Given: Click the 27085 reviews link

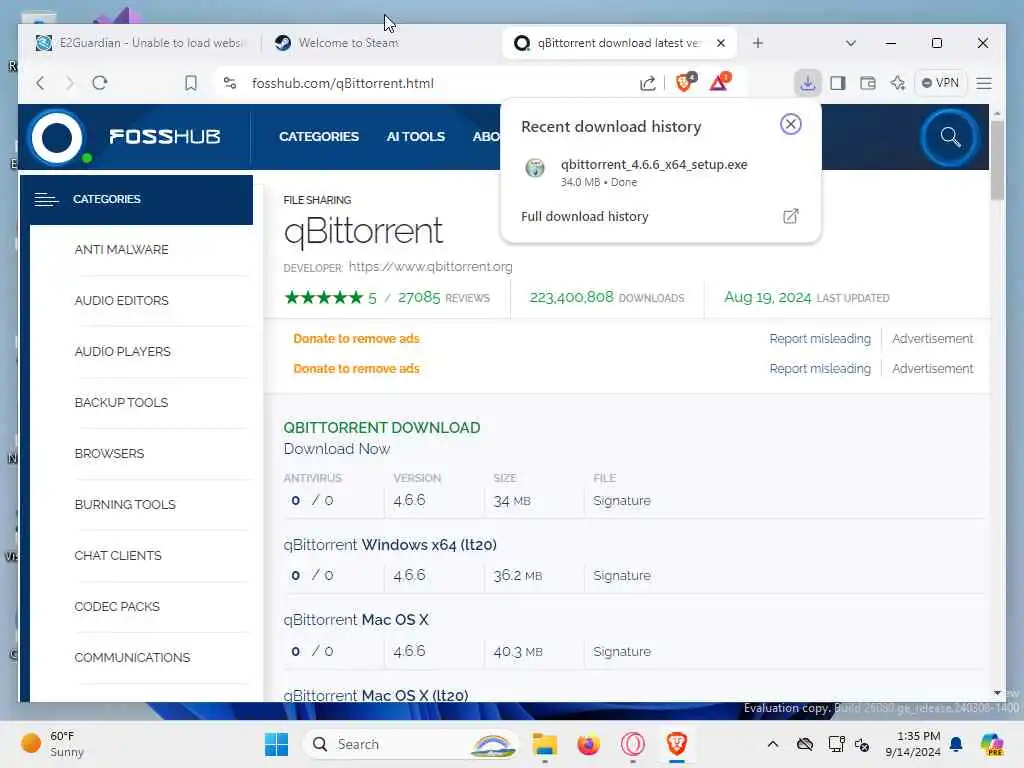Looking at the screenshot, I should [x=443, y=298].
